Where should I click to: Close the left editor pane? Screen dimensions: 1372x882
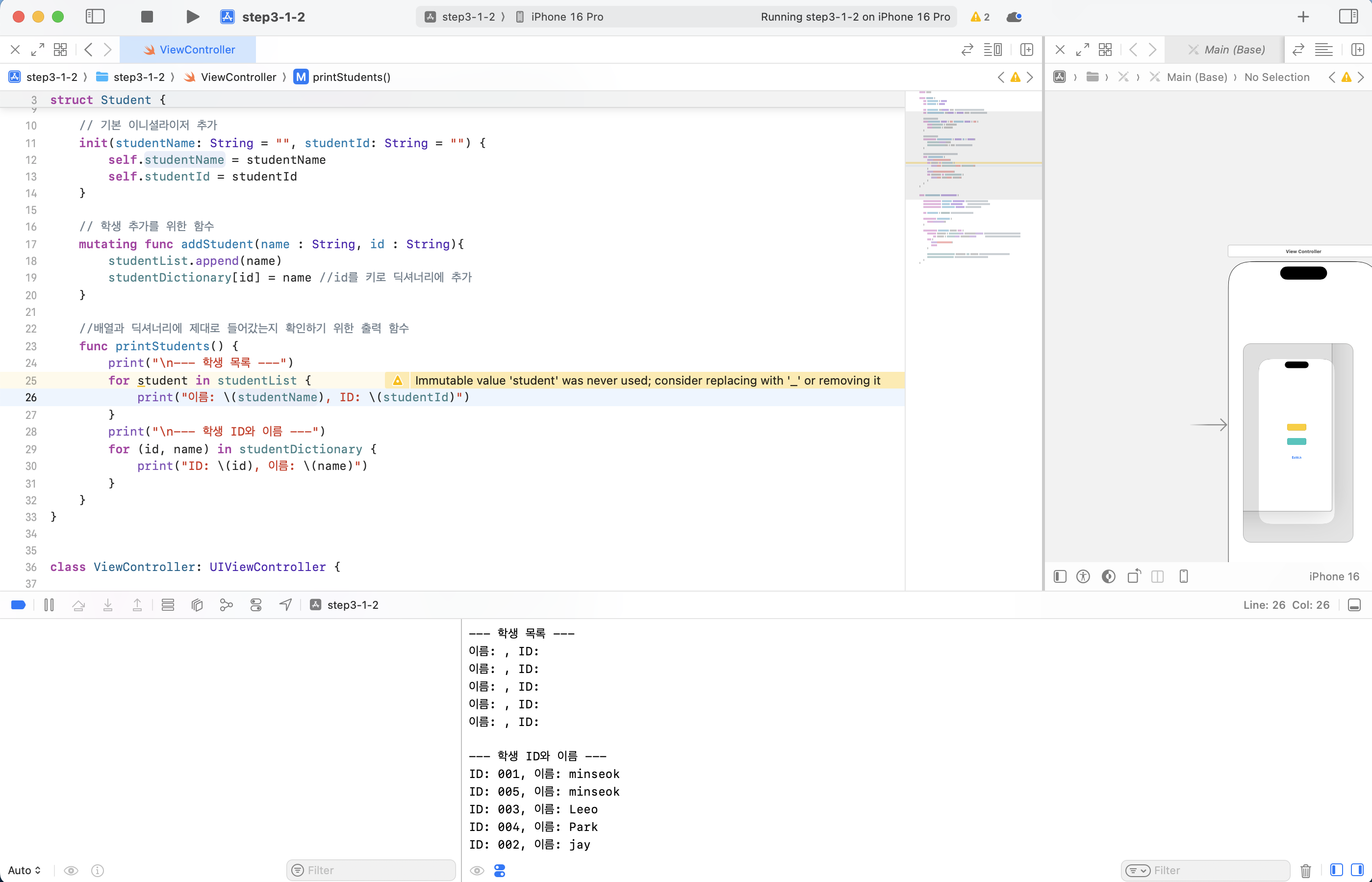16,50
